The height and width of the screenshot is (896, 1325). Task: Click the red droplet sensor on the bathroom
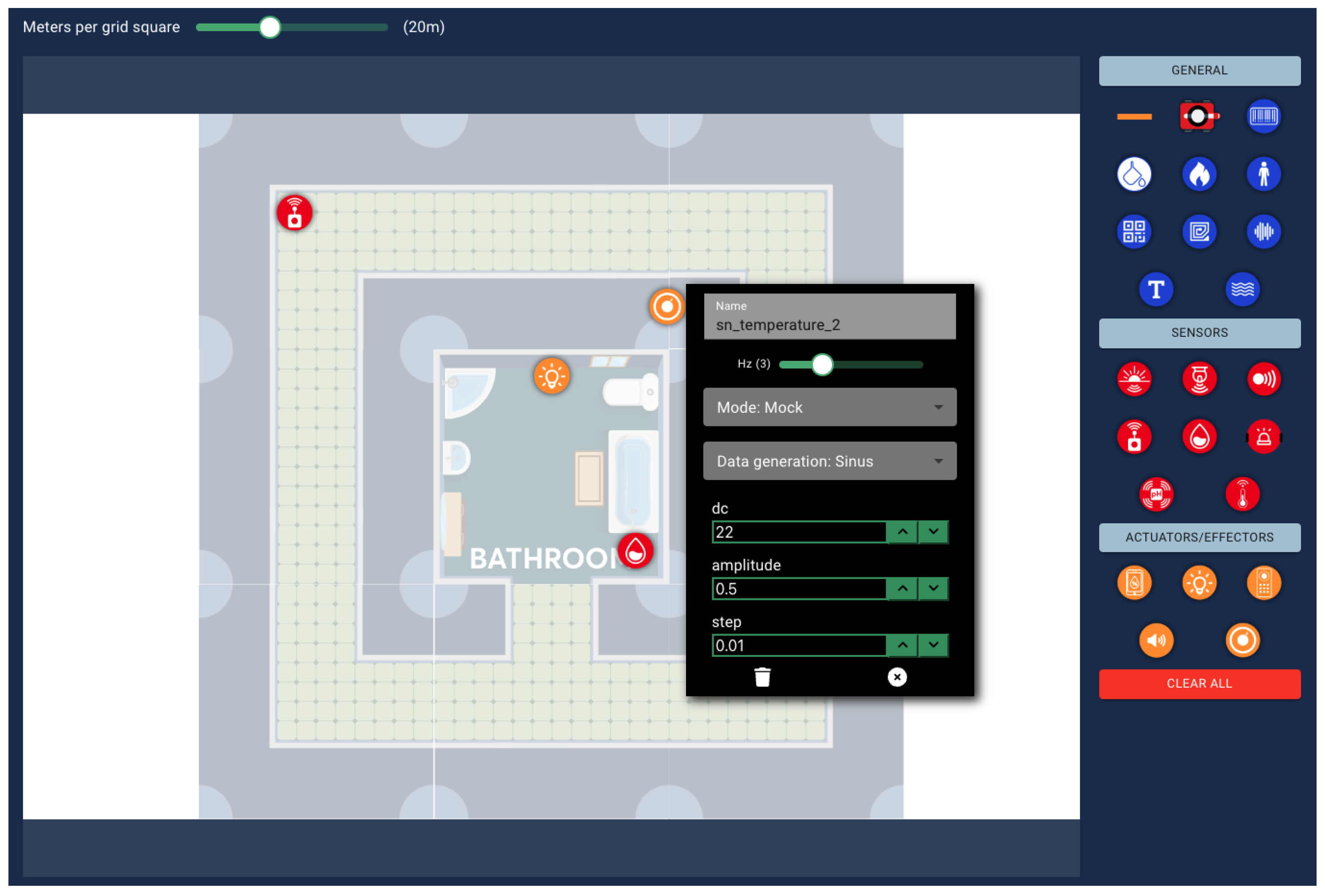pyautogui.click(x=635, y=551)
